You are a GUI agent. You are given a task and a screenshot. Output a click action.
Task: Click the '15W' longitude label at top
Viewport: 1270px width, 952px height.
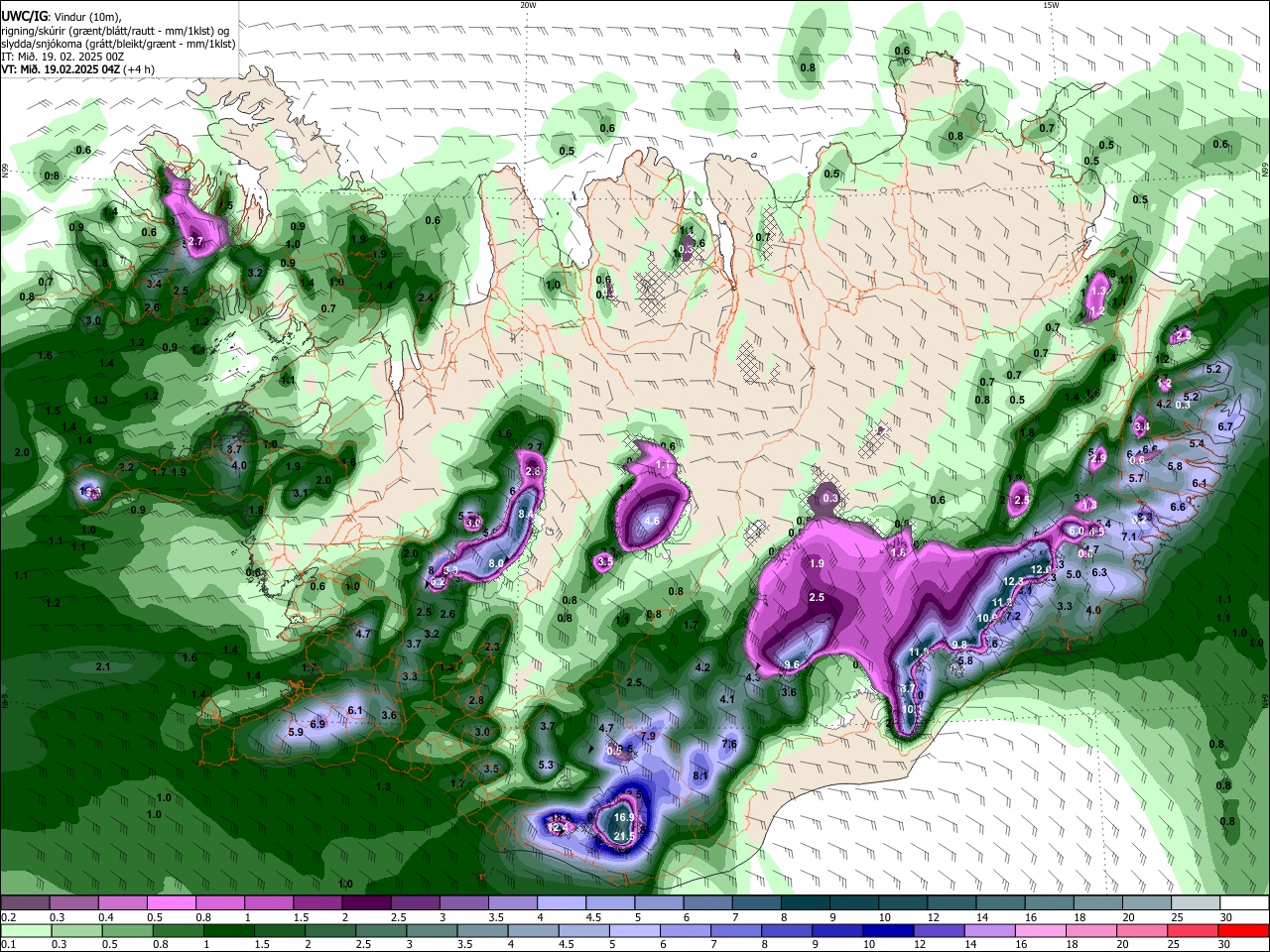tap(1051, 5)
